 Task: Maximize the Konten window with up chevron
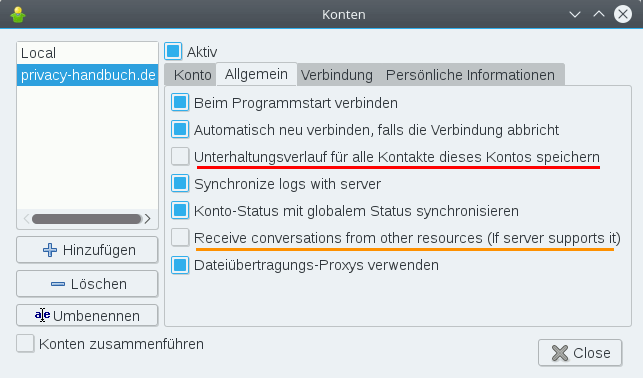coord(599,15)
